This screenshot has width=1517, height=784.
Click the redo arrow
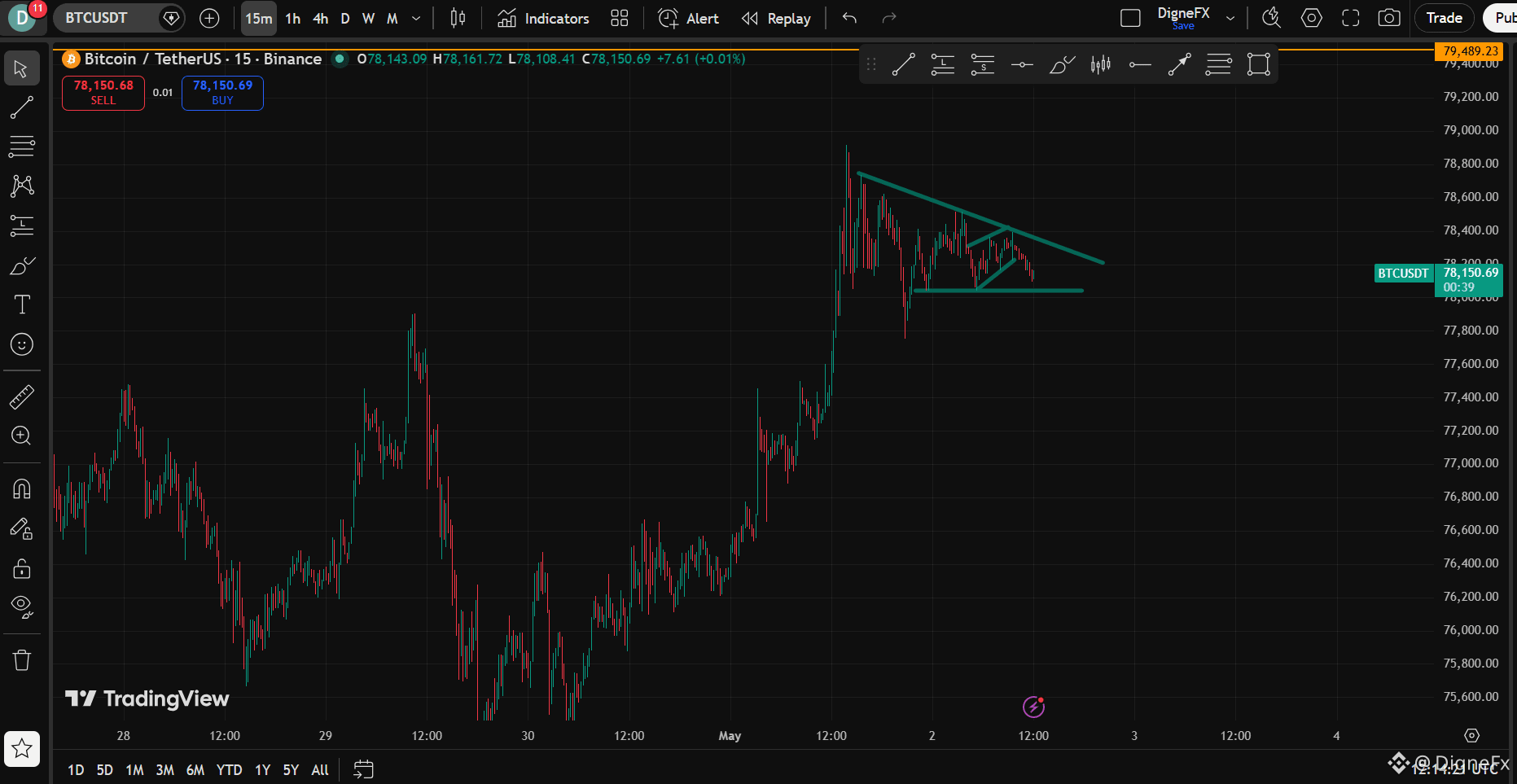click(889, 18)
